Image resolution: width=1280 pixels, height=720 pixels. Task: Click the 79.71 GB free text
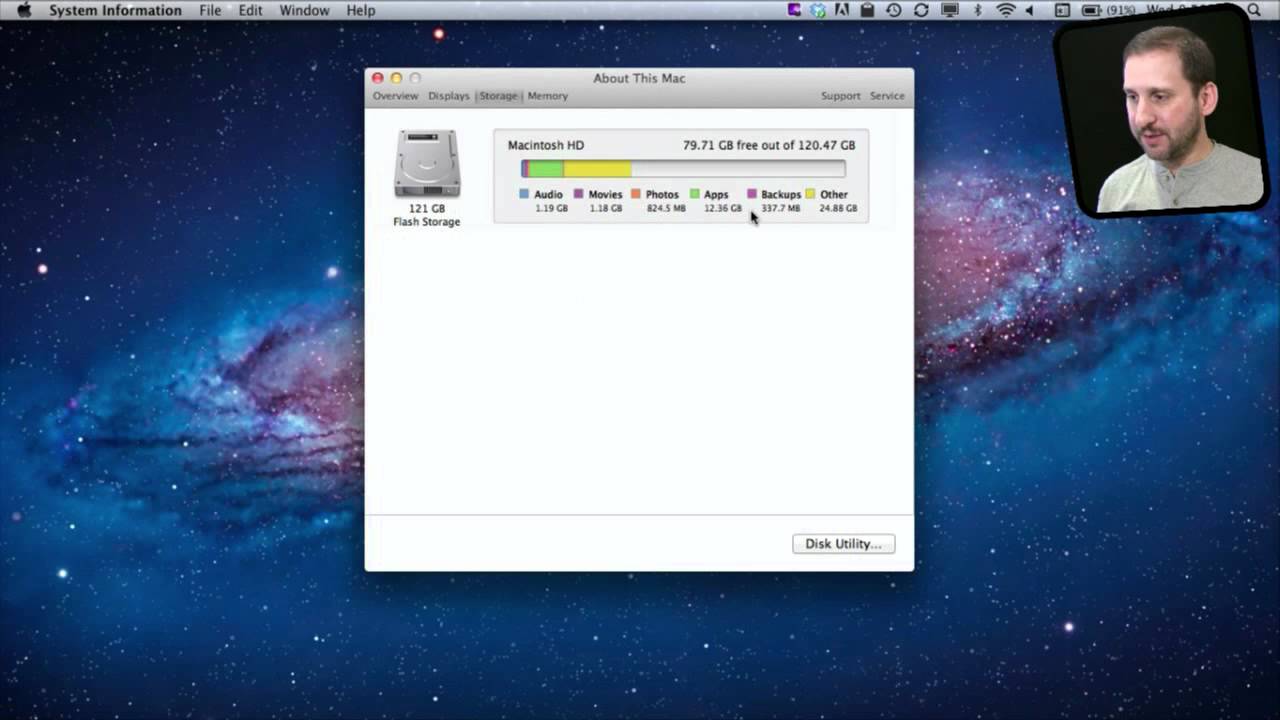click(x=769, y=145)
